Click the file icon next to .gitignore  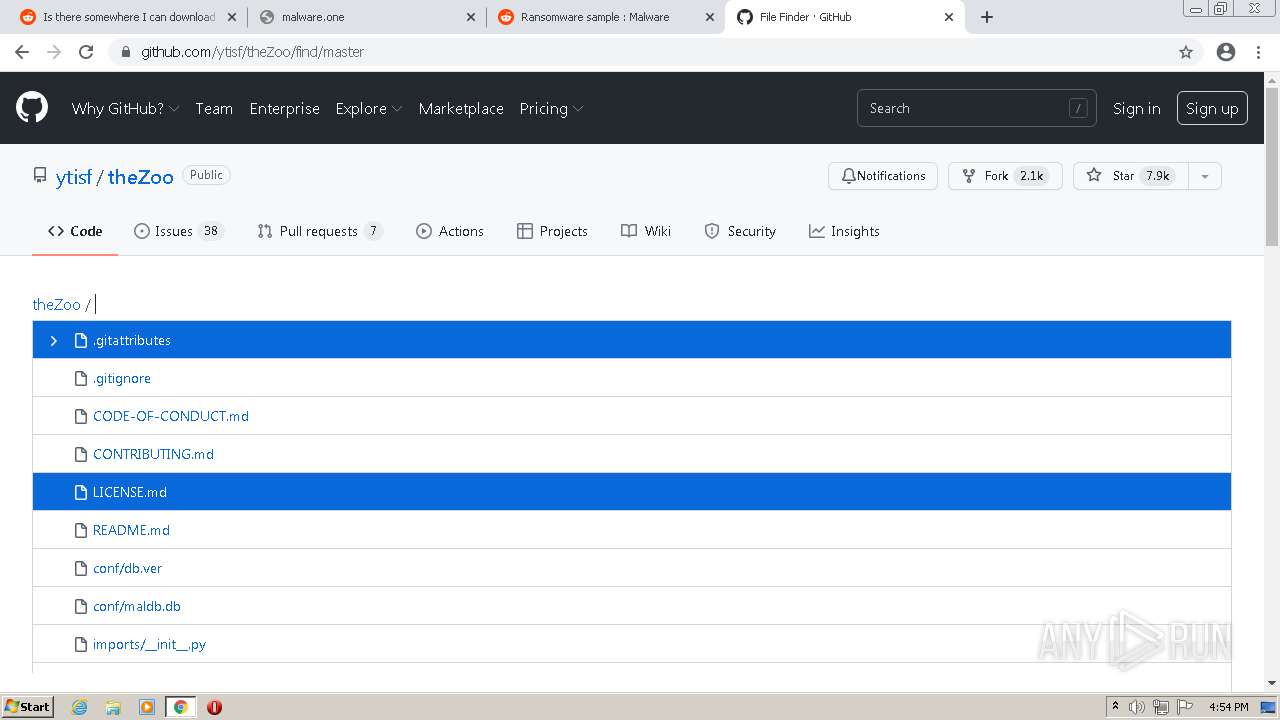81,378
